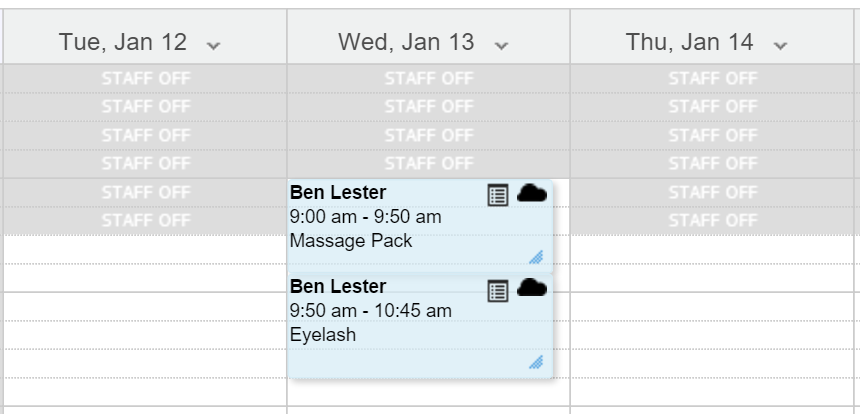Click the 9:50 am - 10:45 am time label
Screen dimensions: 860x414
tap(371, 310)
